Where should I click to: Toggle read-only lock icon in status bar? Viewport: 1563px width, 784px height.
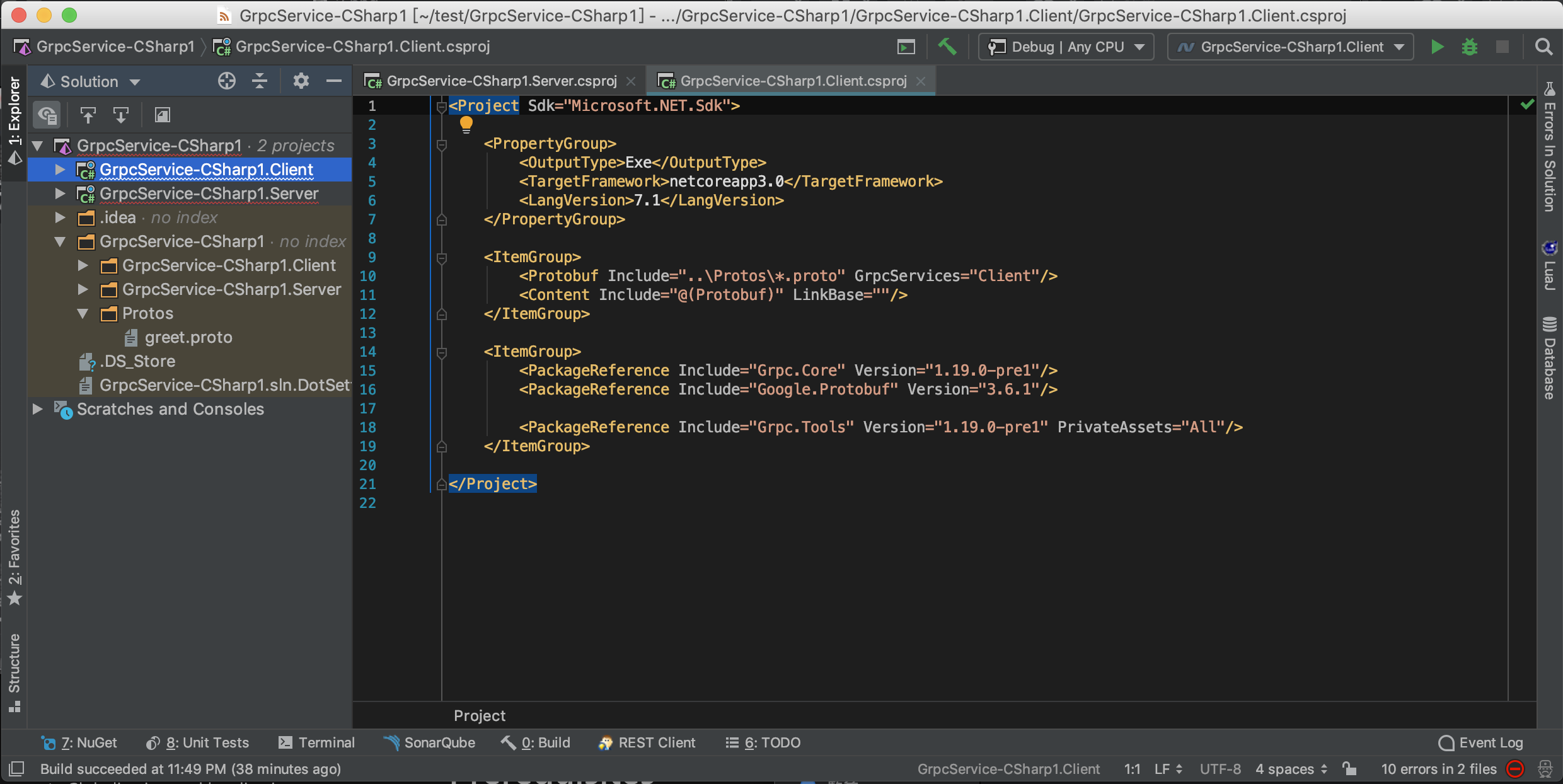coord(1349,769)
